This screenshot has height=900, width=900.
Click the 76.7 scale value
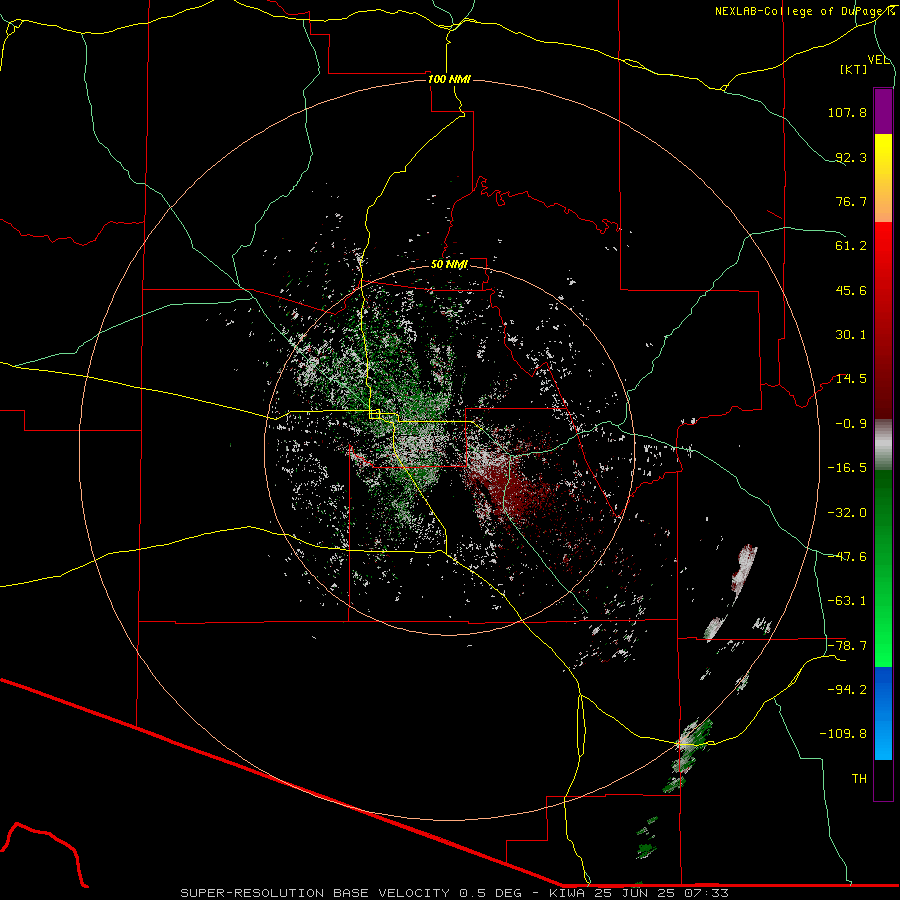[x=851, y=201]
